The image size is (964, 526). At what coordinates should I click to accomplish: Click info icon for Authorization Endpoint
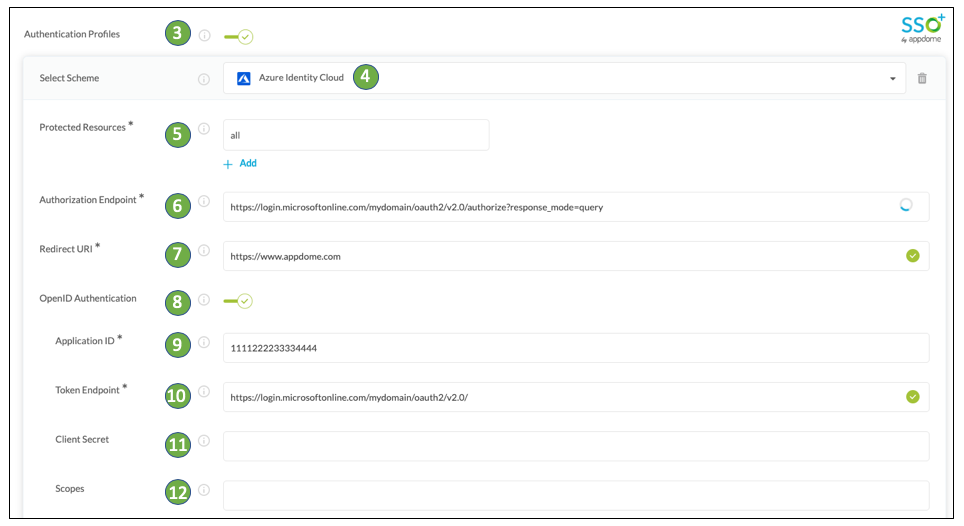[x=204, y=201]
